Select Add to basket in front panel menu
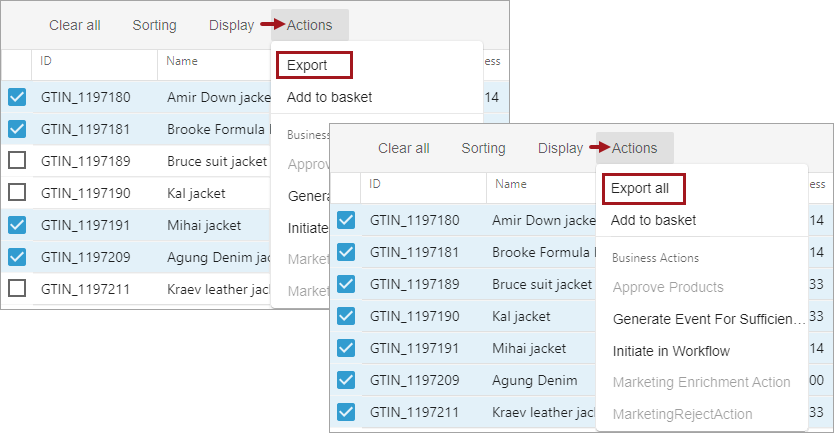Viewport: 834px width, 433px height. pos(653,220)
